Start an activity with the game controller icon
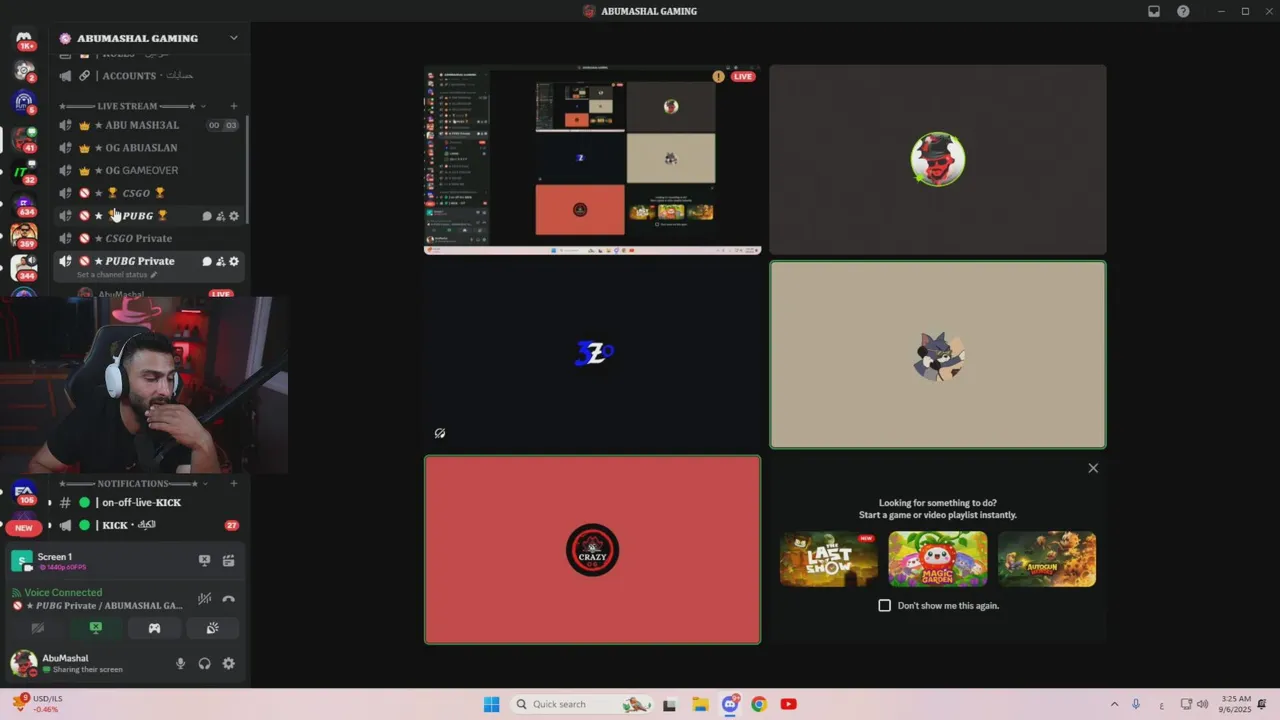This screenshot has width=1280, height=720. click(x=154, y=628)
